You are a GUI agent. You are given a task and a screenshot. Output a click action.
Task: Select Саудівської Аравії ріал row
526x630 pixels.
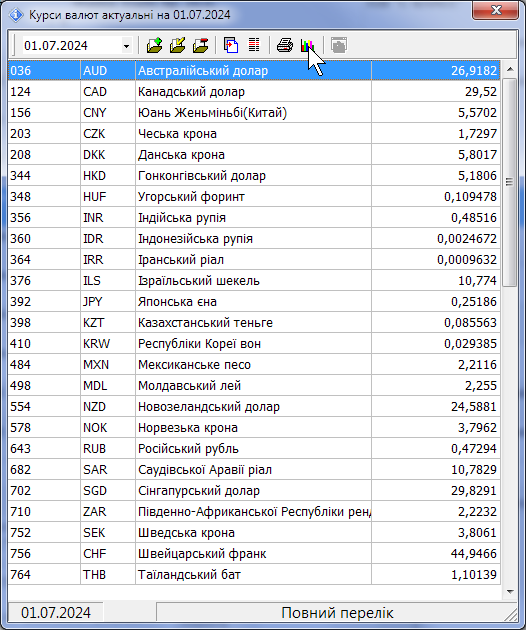254,469
